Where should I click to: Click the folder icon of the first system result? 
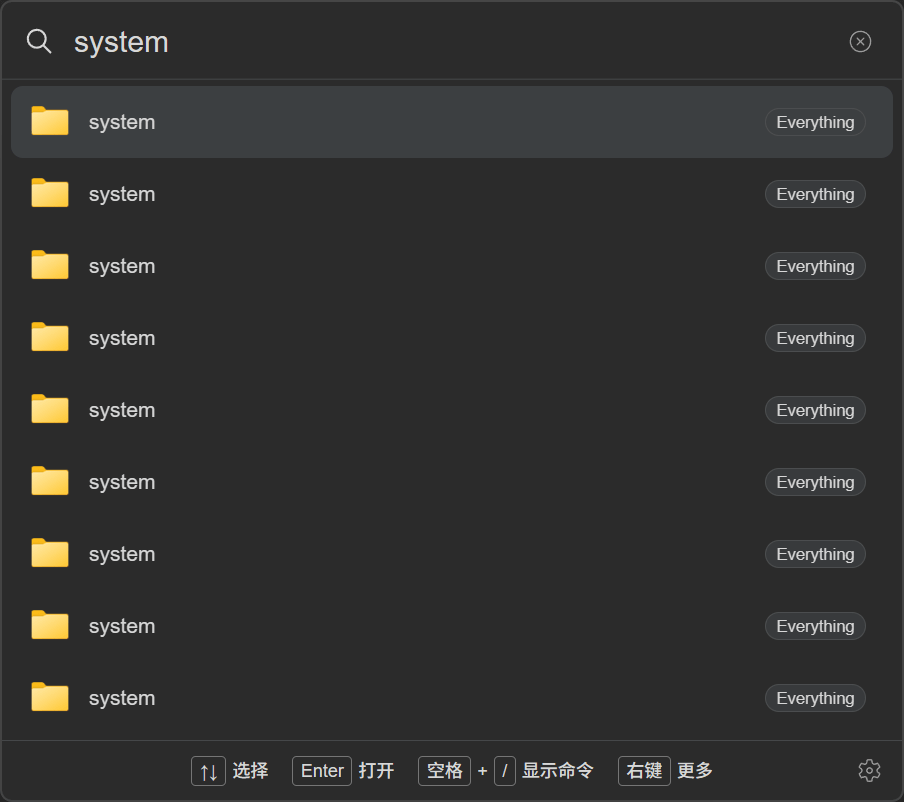(50, 121)
